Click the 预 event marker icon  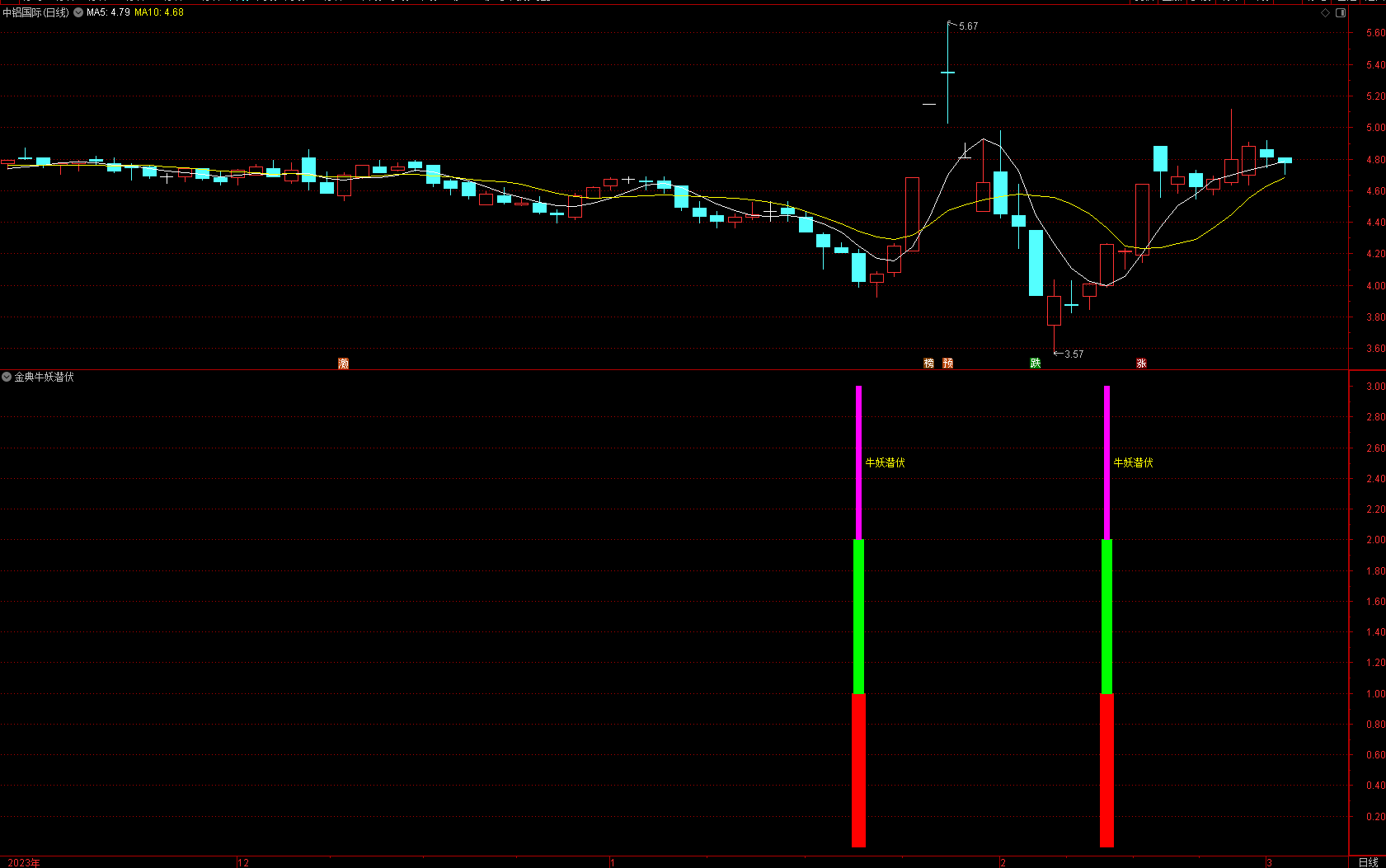[x=948, y=364]
